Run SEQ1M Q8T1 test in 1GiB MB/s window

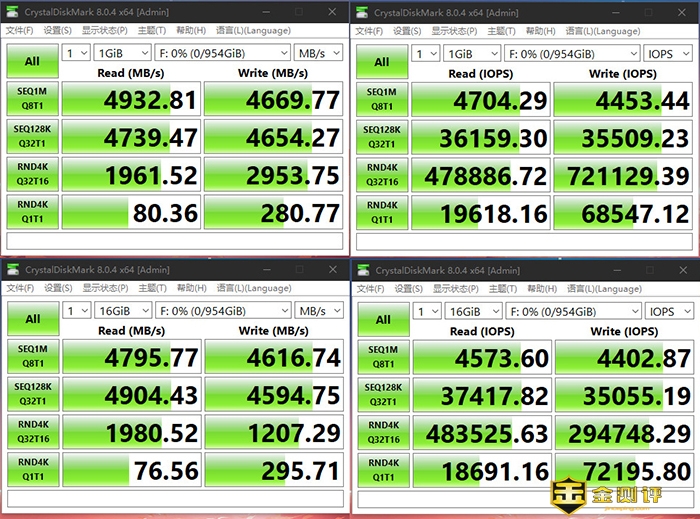point(33,99)
